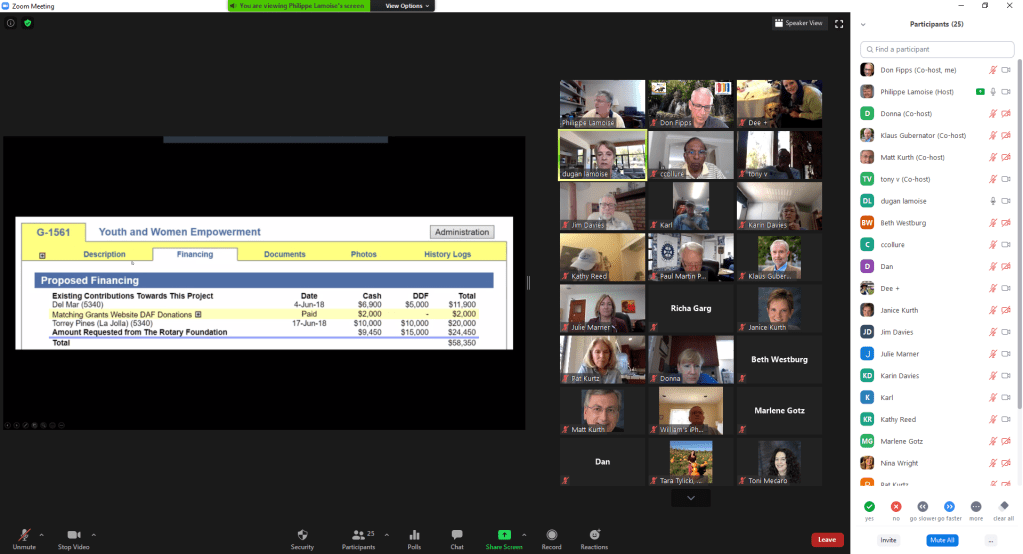
Task: Open audio options arrow next to Unmute
Action: [43, 535]
